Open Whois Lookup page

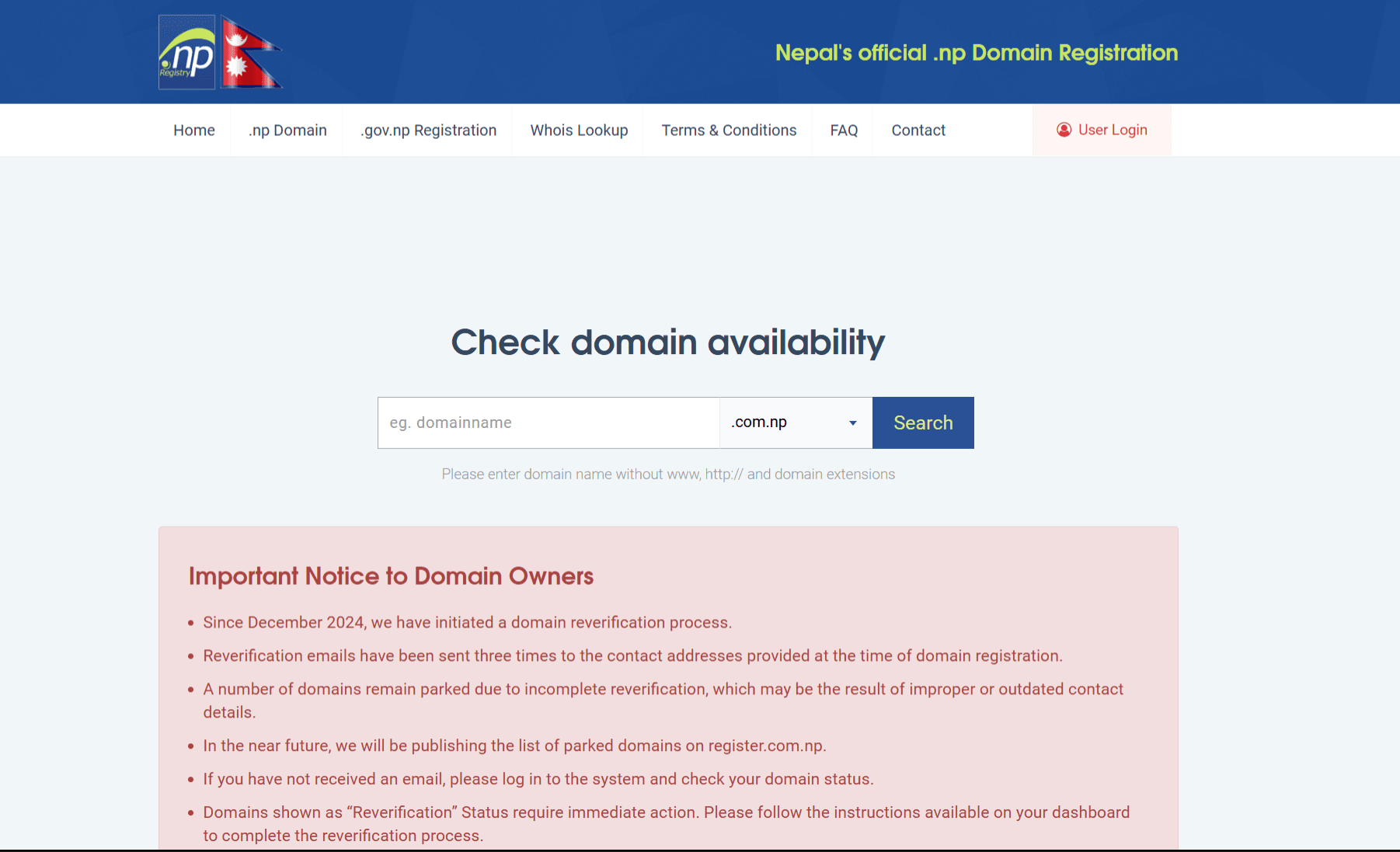(x=579, y=130)
